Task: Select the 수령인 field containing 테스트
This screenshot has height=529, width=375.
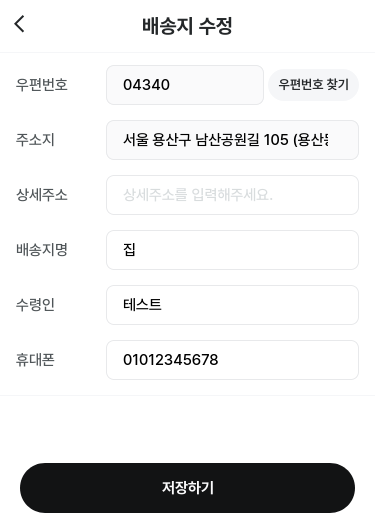Action: click(232, 305)
